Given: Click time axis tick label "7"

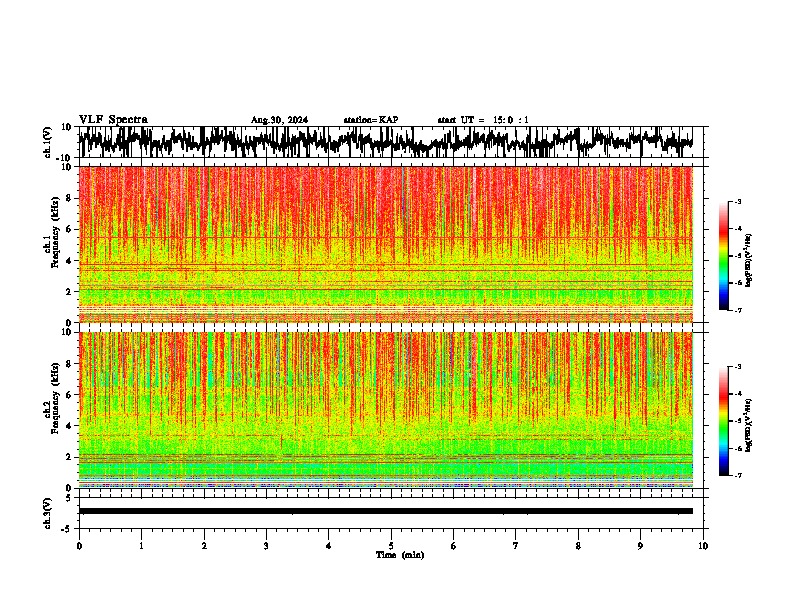Looking at the screenshot, I should tap(516, 546).
